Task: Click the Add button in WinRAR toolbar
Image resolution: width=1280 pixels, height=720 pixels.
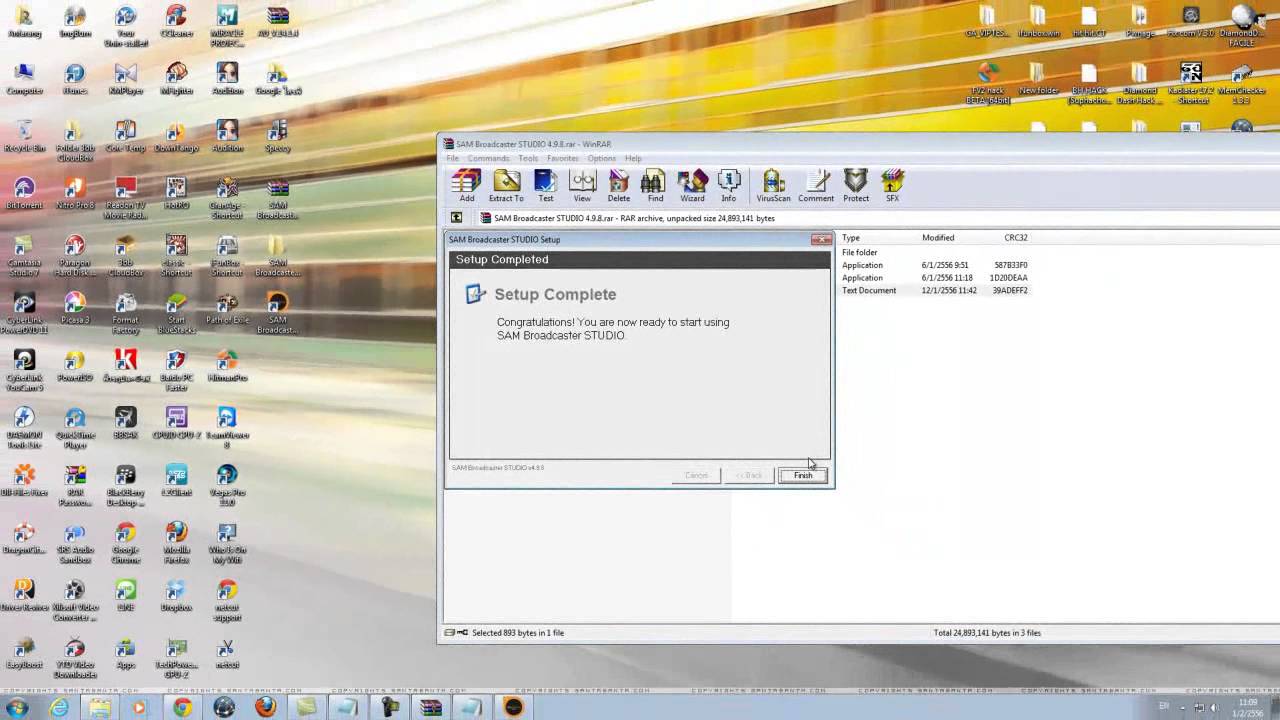Action: (x=466, y=186)
